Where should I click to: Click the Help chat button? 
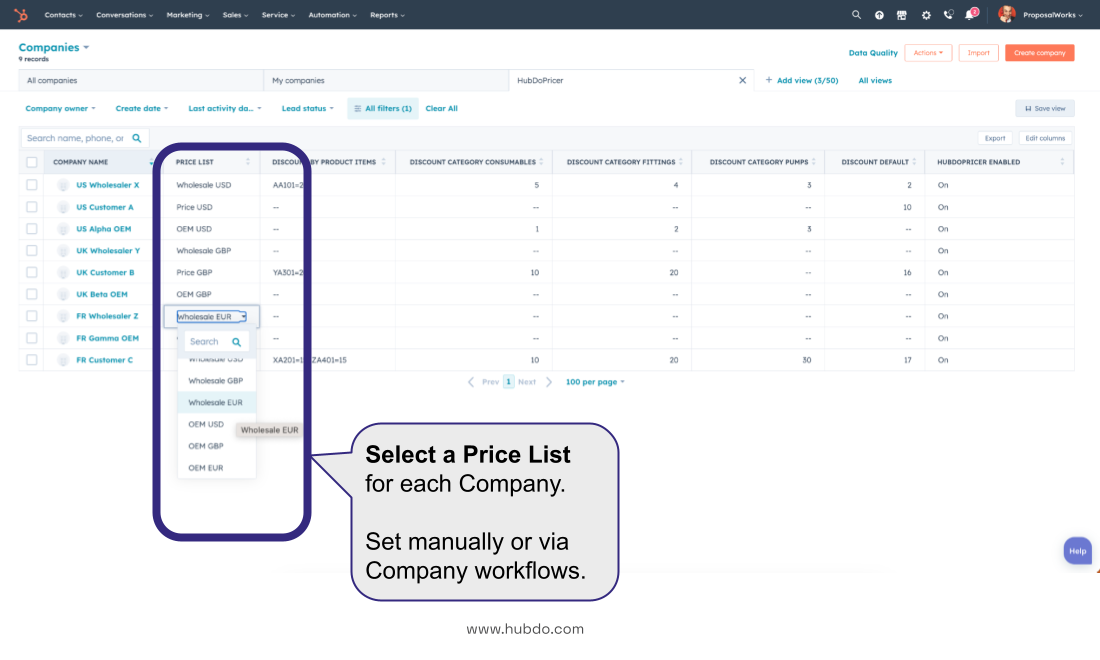tap(1078, 551)
